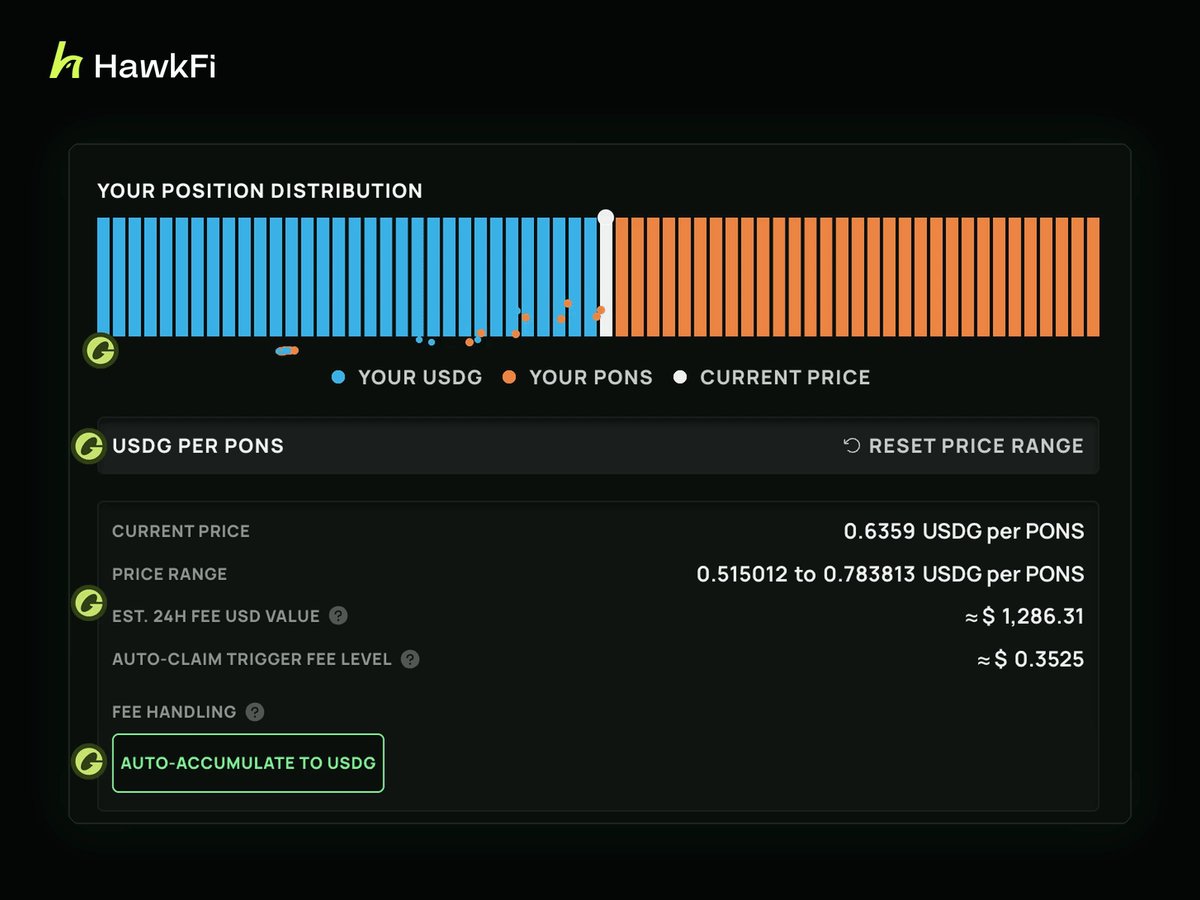Click the circular arrow reset icon
The width and height of the screenshot is (1200, 900).
tap(852, 446)
